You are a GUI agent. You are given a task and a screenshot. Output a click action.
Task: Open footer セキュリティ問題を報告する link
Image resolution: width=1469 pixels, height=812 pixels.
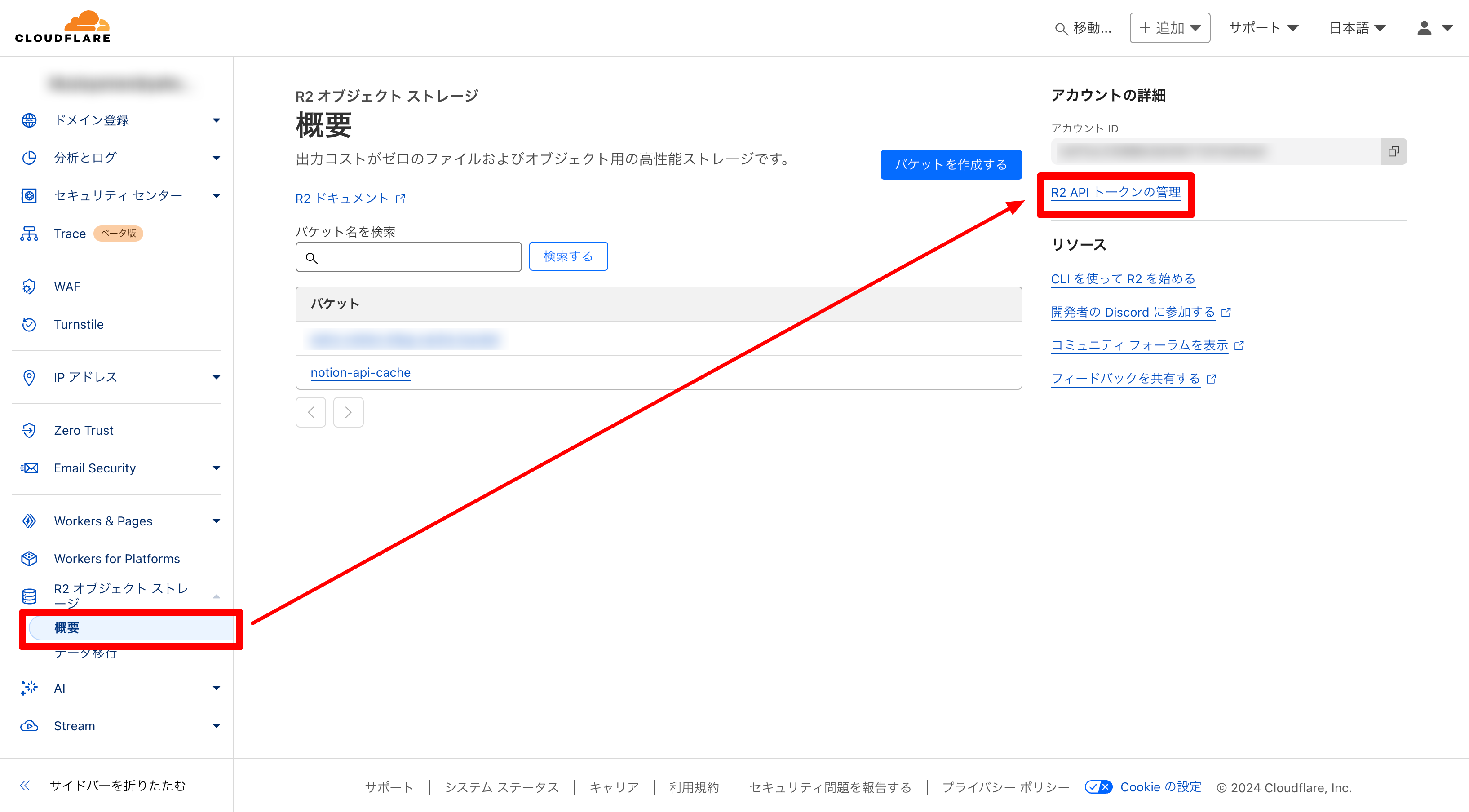tap(830, 787)
